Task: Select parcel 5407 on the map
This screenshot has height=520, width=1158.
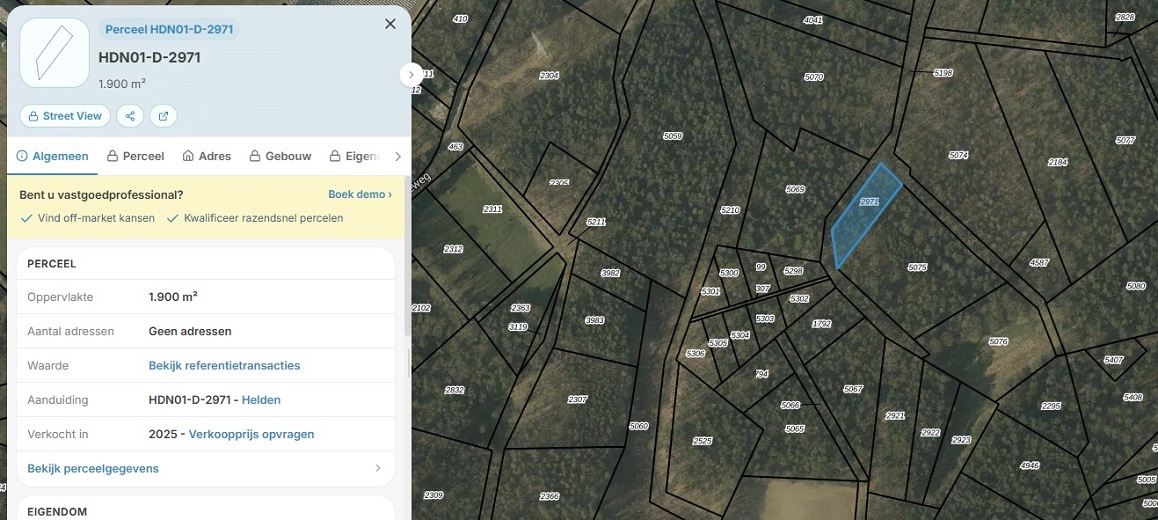Action: (1114, 360)
